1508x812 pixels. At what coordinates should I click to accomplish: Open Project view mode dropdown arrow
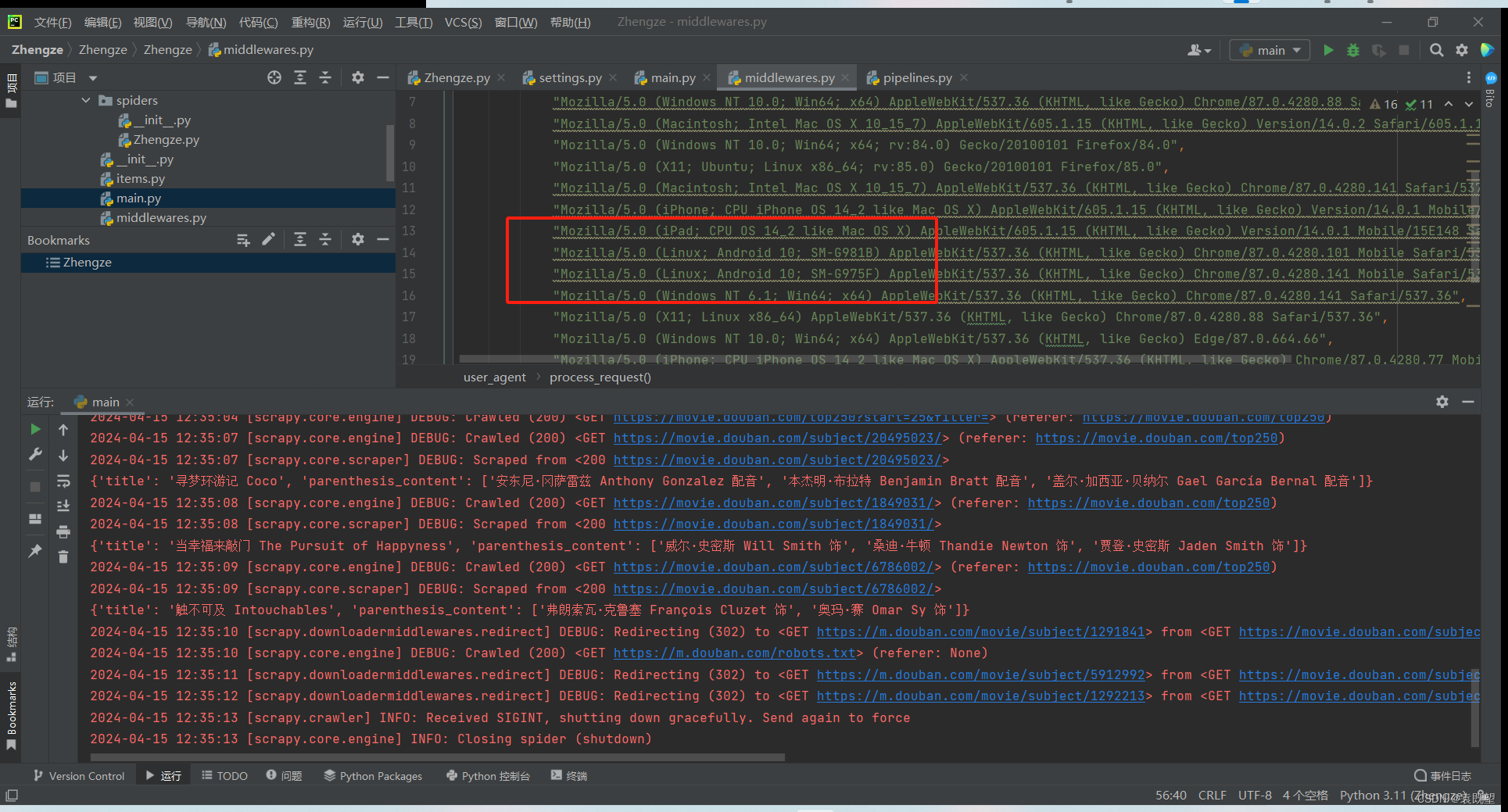click(x=93, y=77)
